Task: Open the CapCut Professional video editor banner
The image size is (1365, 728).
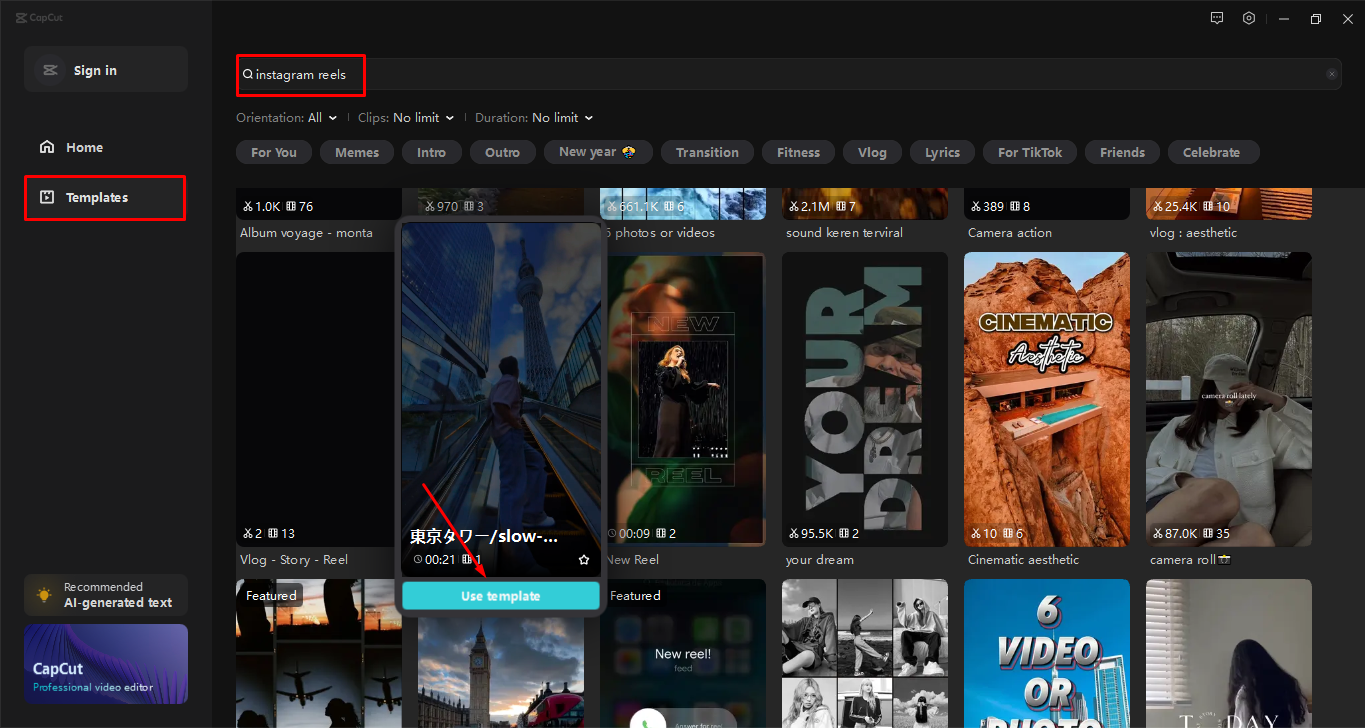Action: click(105, 664)
